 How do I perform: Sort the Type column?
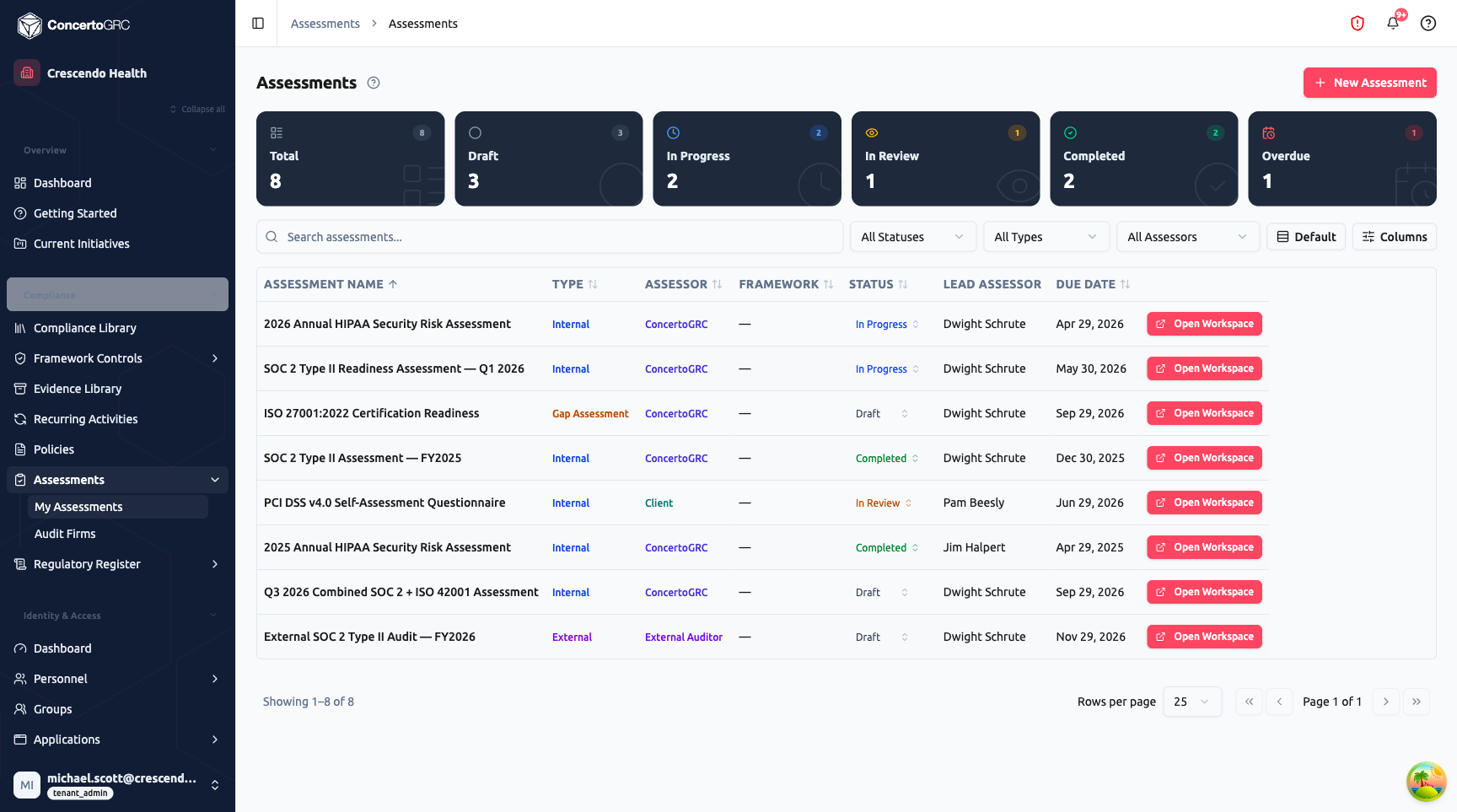(593, 284)
